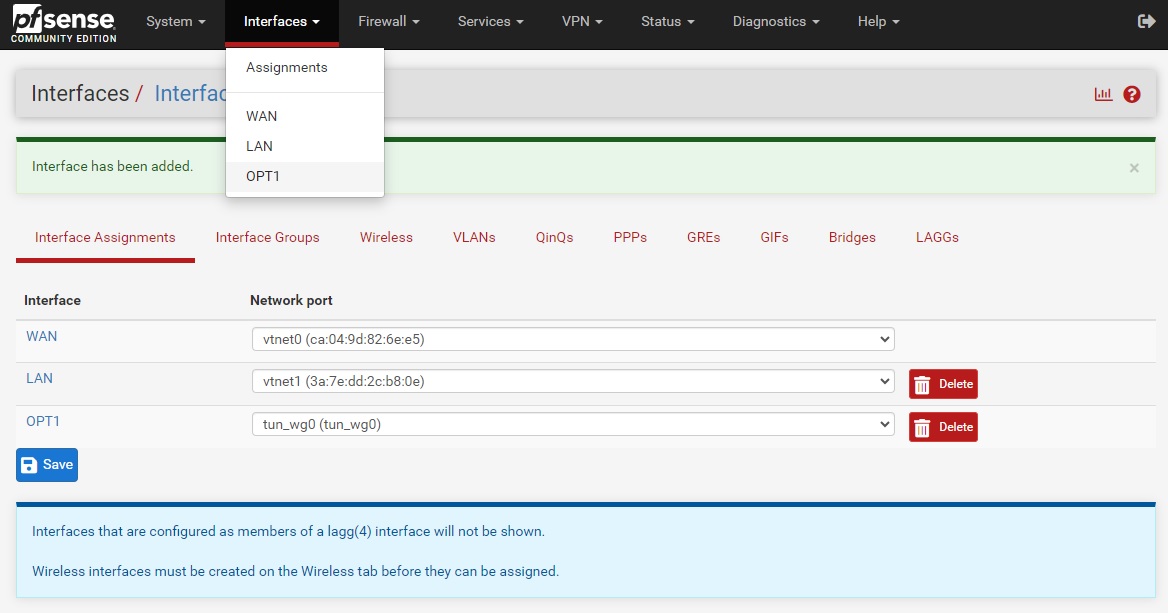
Task: Open the WAN network port dropdown
Action: 572,339
